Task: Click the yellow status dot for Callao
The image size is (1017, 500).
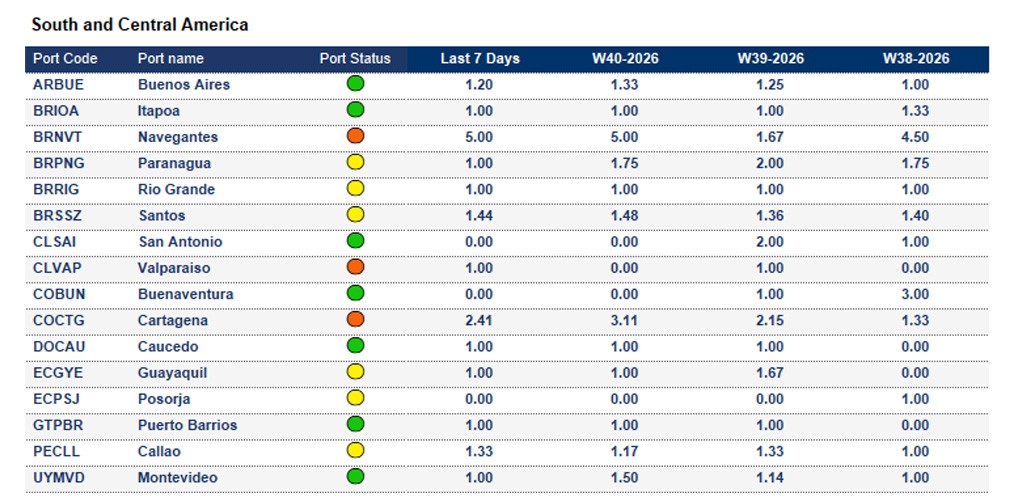Action: [355, 450]
